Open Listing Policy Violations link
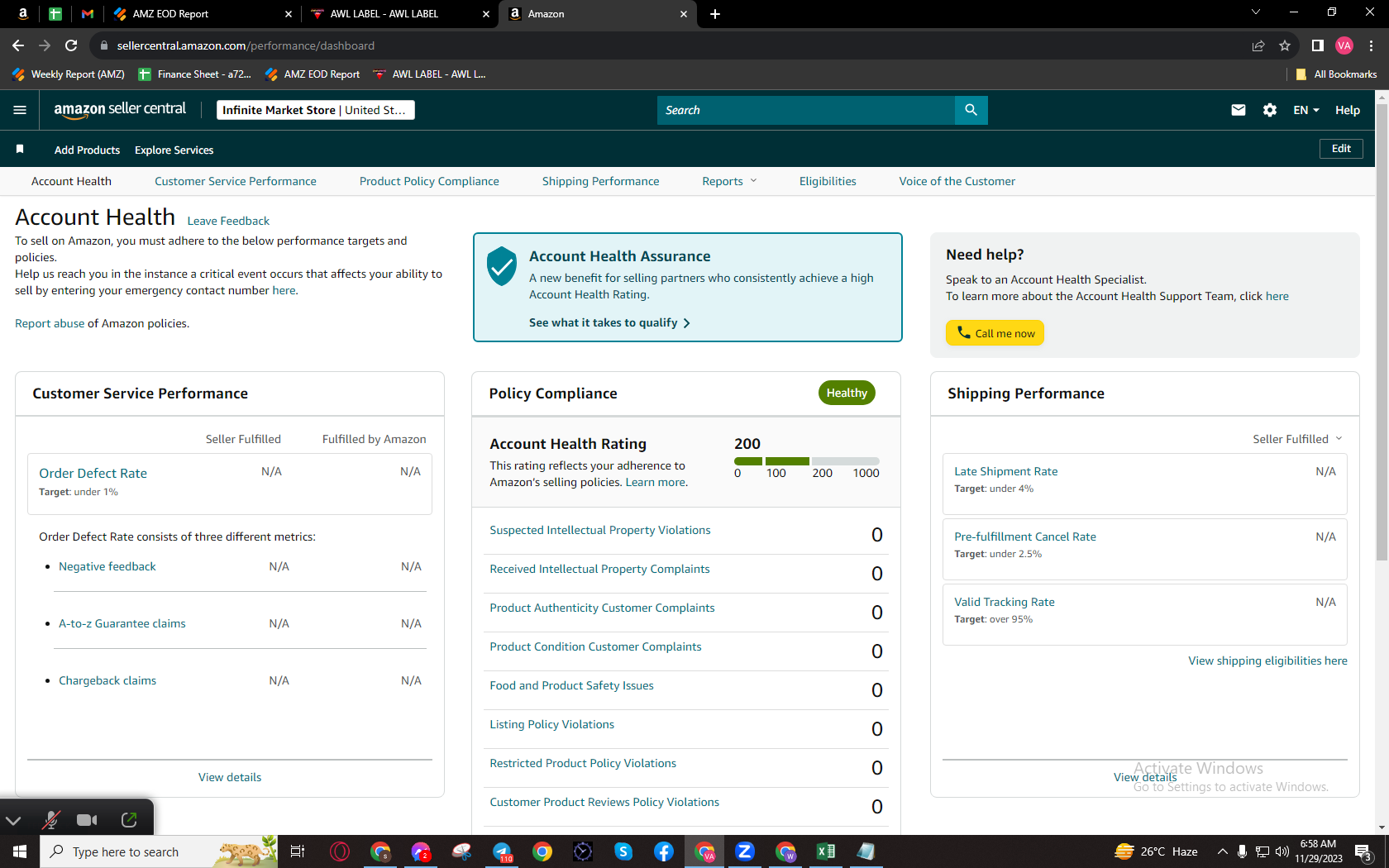Screen dimensions: 1389x868 pos(552,724)
